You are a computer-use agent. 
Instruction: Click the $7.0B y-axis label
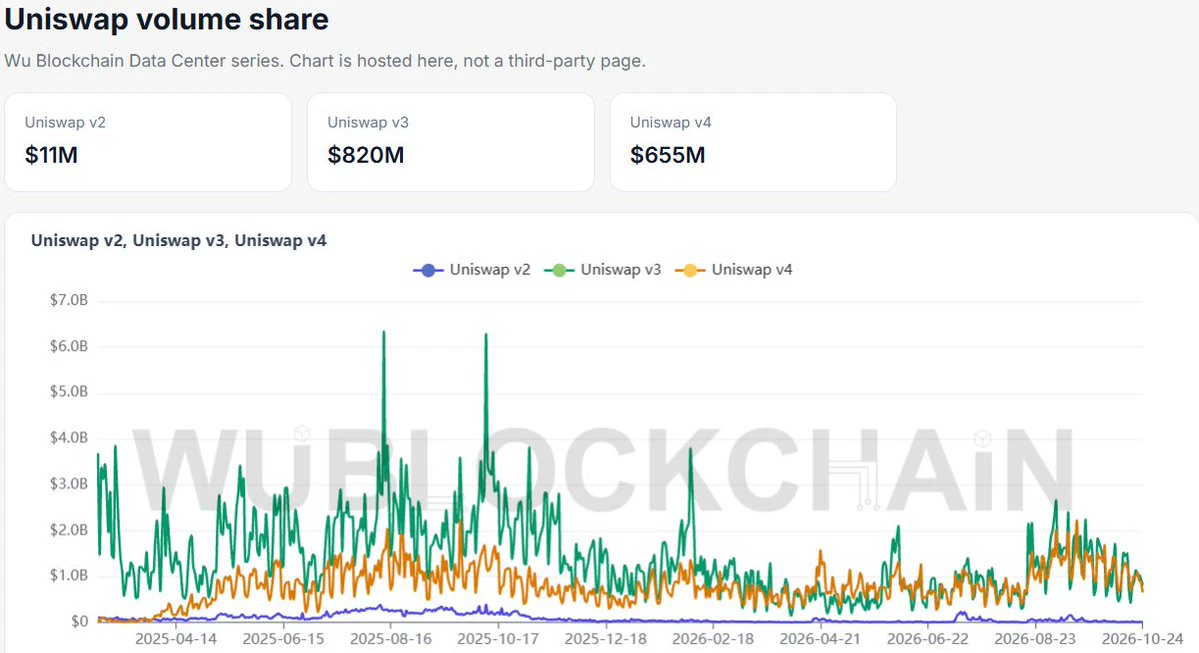69,301
